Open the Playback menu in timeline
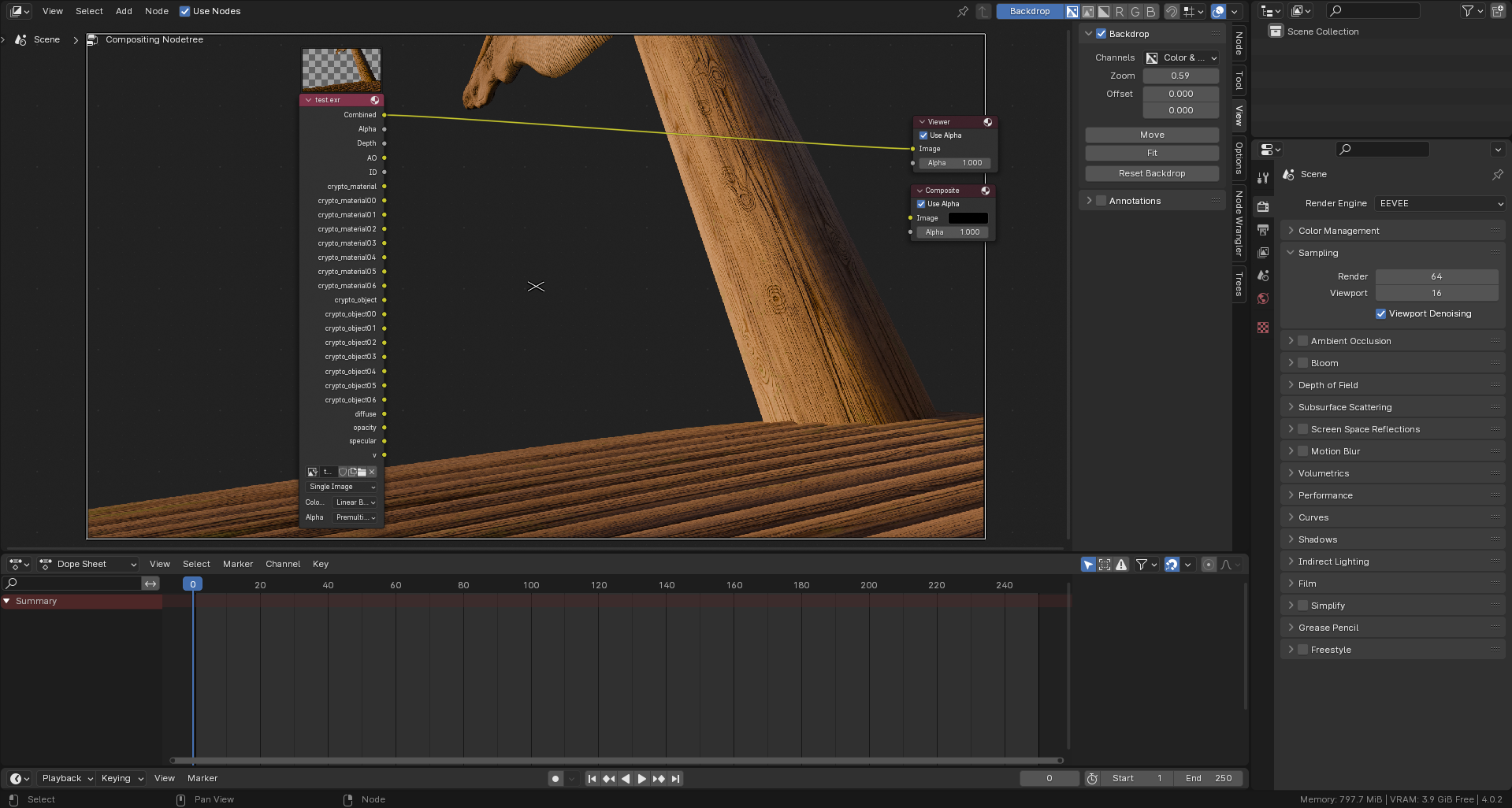Screen dimensions: 1512x808 (67, 778)
